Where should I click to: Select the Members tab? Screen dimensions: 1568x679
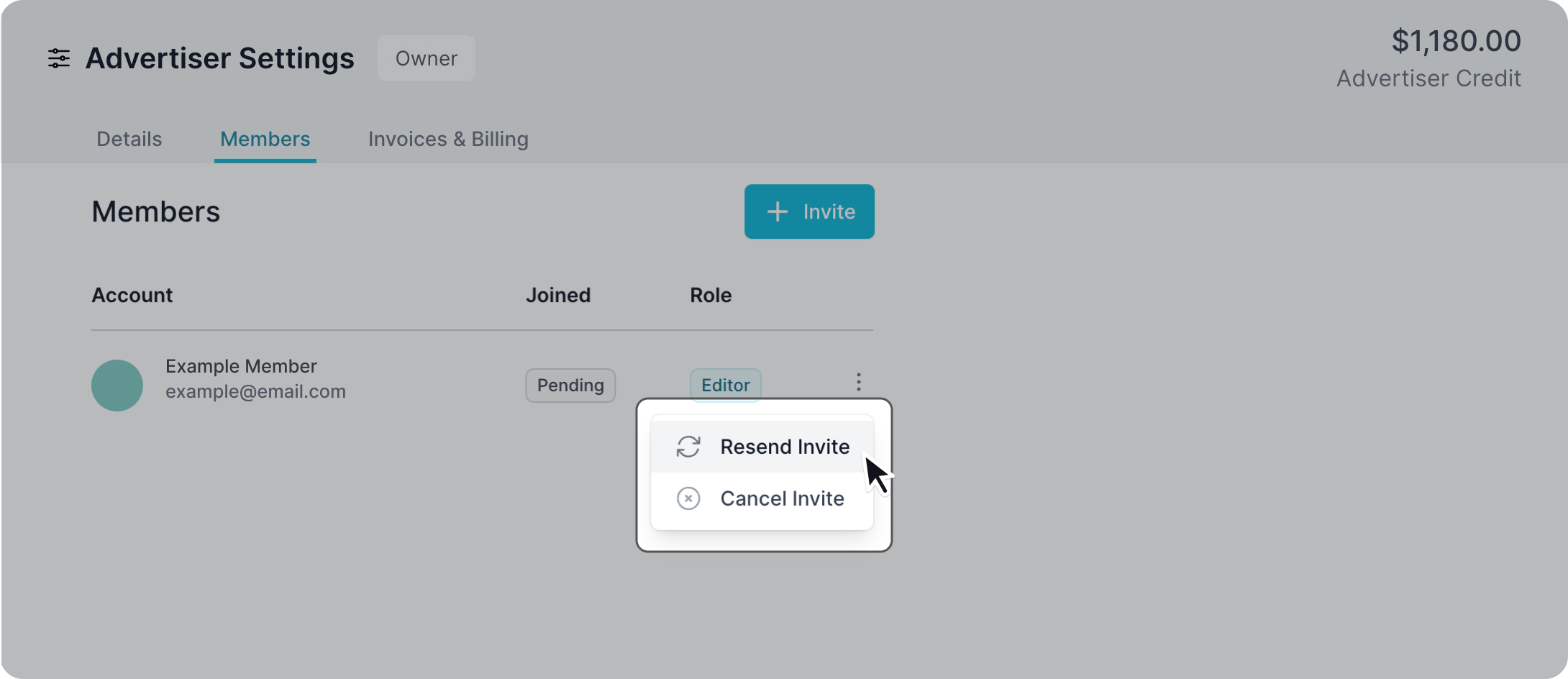coord(265,139)
